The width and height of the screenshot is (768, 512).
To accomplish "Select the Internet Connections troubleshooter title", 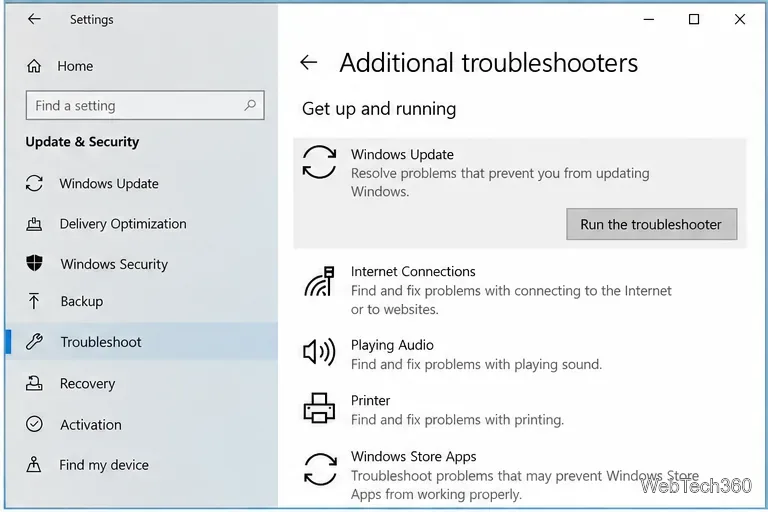I will [413, 271].
